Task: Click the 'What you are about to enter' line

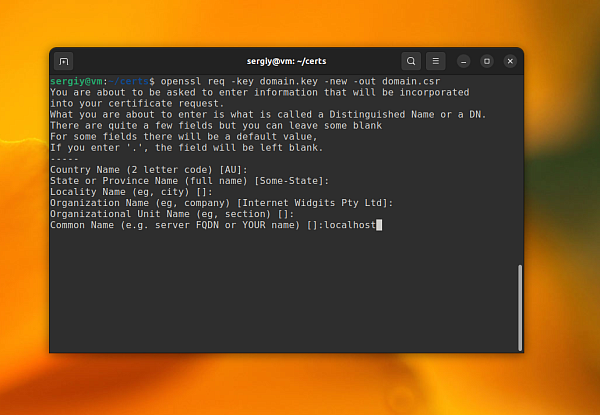Action: point(268,114)
